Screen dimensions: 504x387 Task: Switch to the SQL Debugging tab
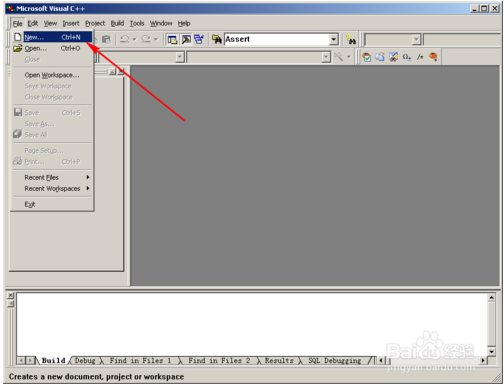click(x=335, y=360)
